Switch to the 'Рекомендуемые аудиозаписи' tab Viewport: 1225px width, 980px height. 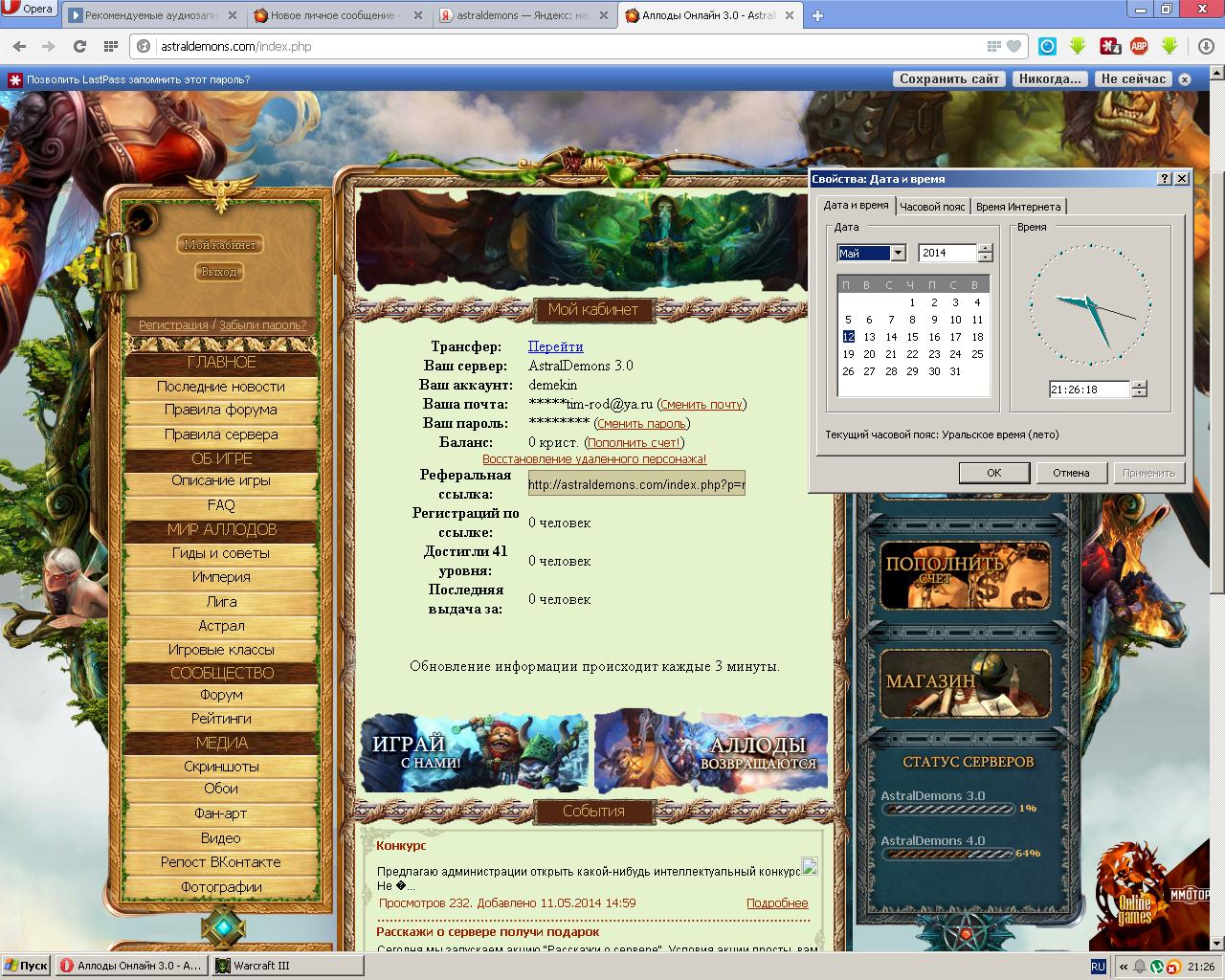pos(151,15)
